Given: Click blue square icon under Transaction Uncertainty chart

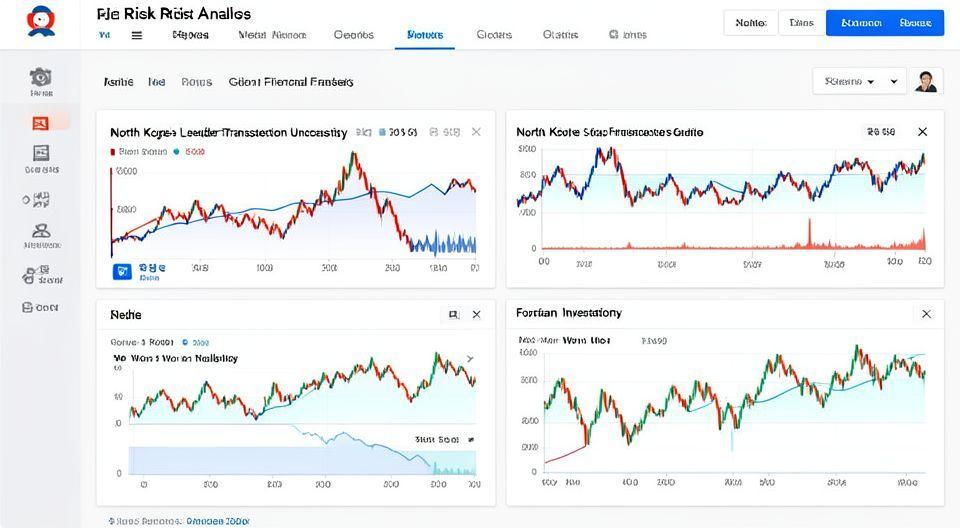Looking at the screenshot, I should click(x=123, y=270).
